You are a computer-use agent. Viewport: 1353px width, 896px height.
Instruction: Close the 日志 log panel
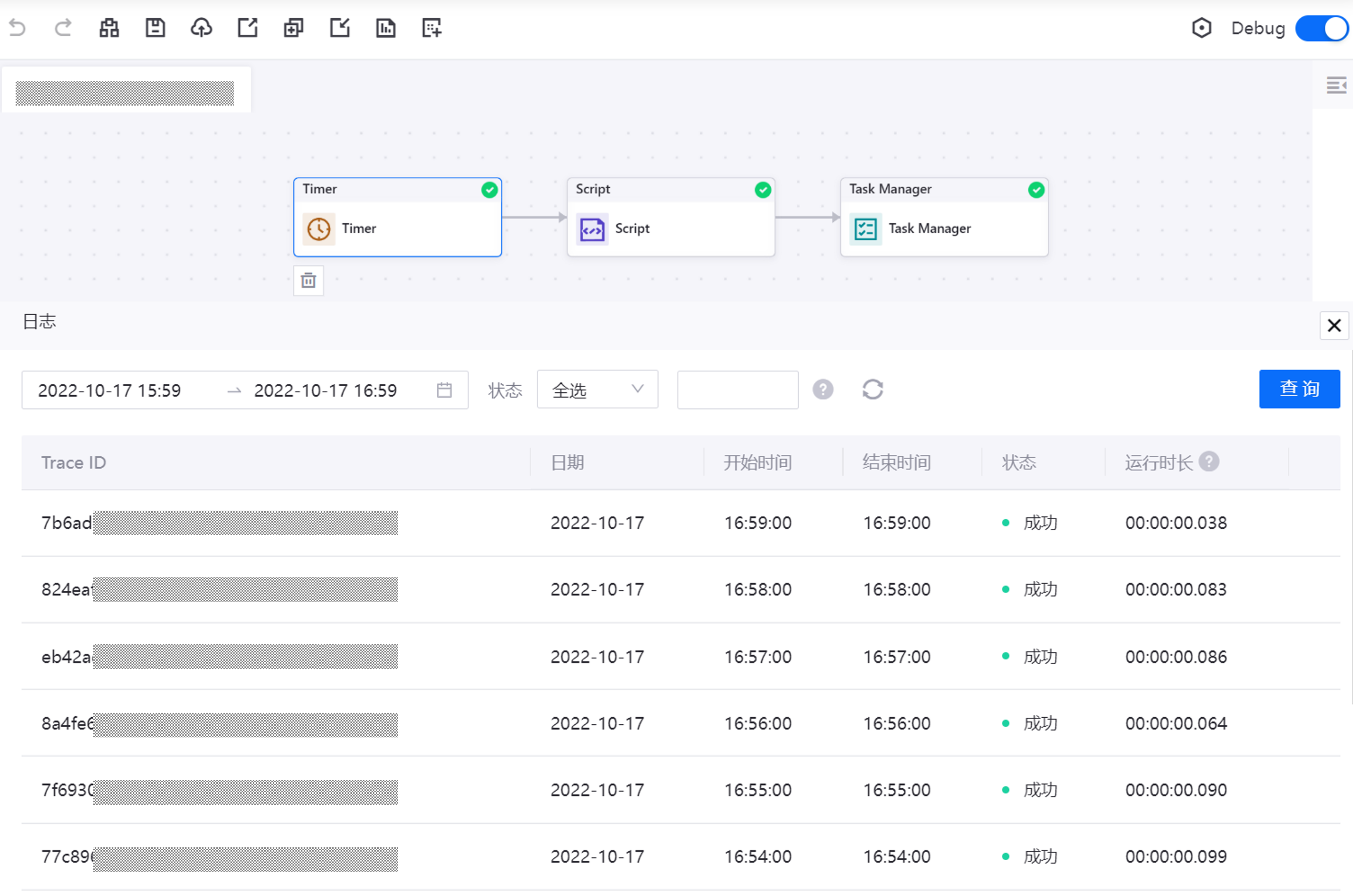point(1334,326)
